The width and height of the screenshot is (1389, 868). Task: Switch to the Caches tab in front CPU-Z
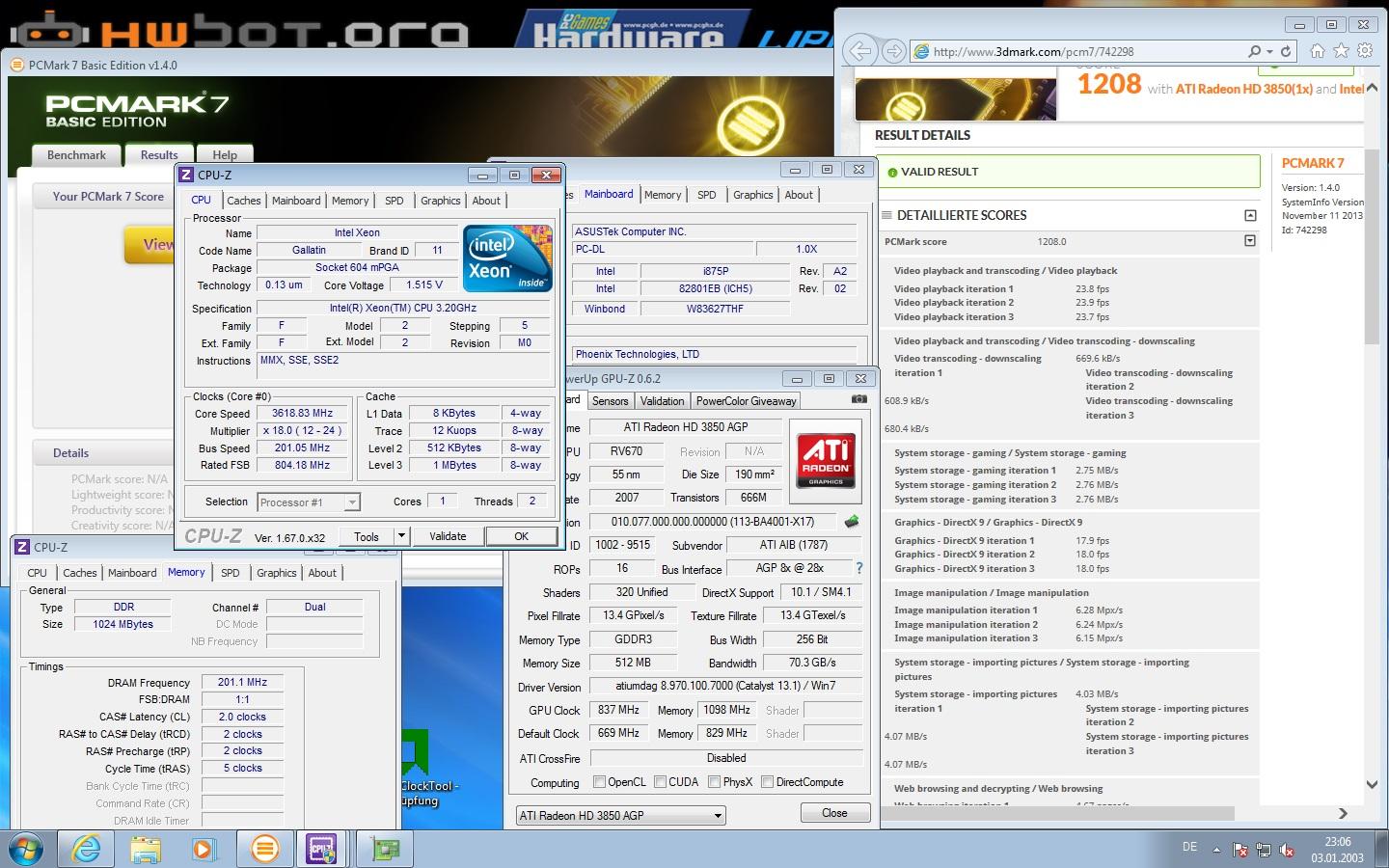[243, 201]
